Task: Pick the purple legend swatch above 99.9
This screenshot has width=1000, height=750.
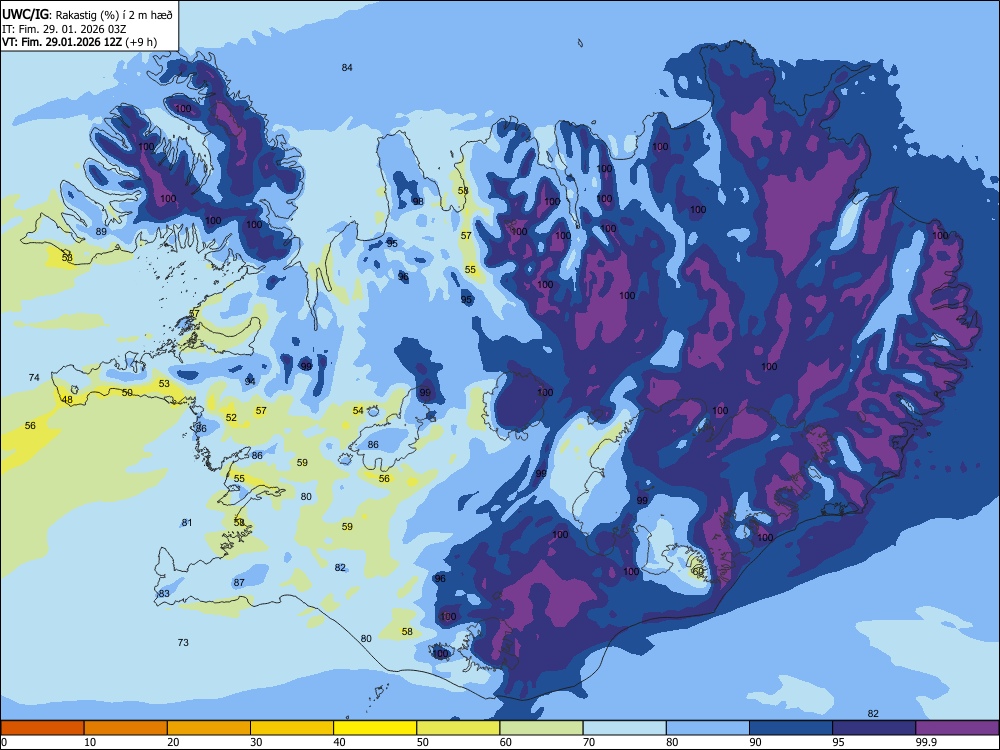Action: 957,728
